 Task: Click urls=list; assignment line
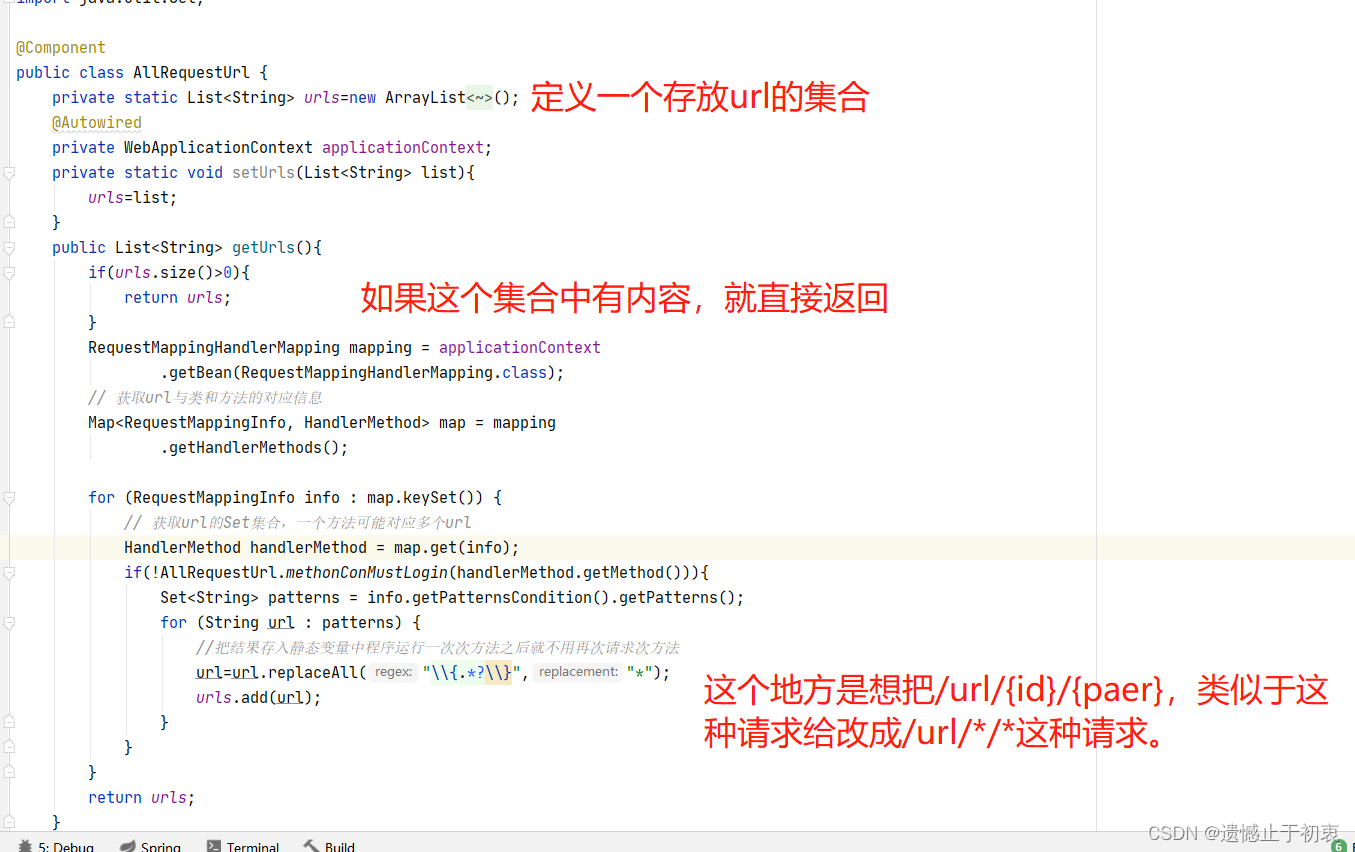pos(133,198)
